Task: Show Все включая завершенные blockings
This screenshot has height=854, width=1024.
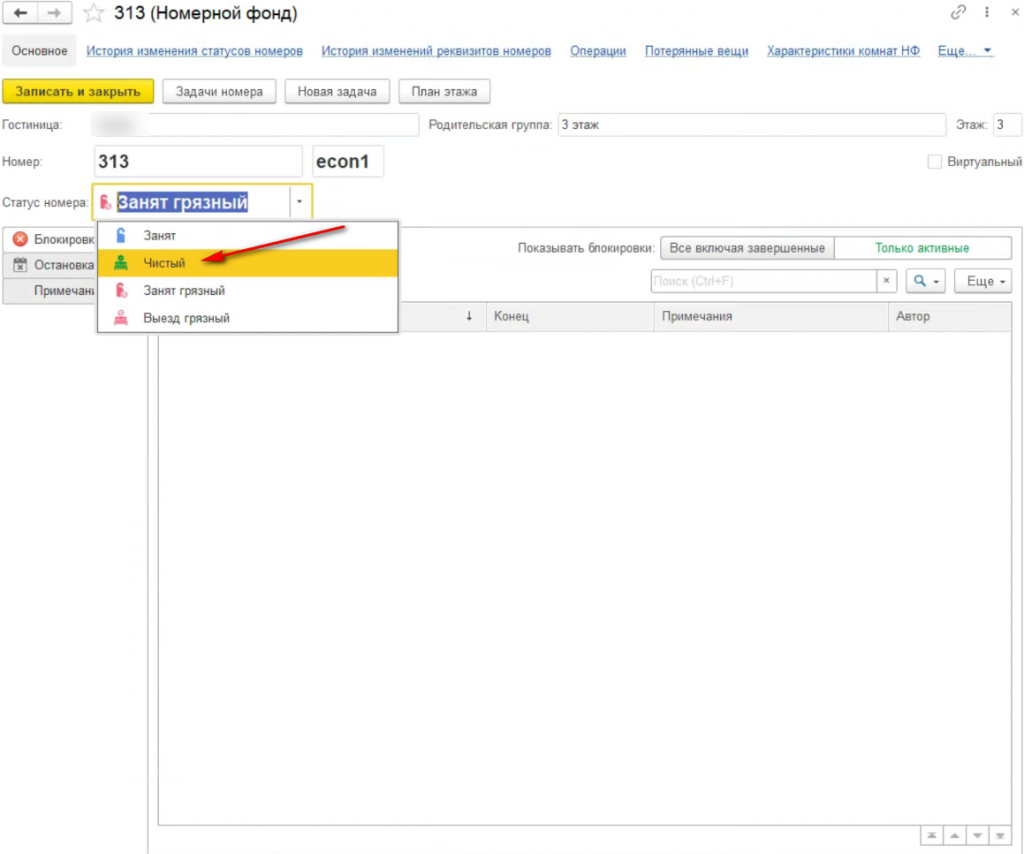Action: pyautogui.click(x=747, y=248)
